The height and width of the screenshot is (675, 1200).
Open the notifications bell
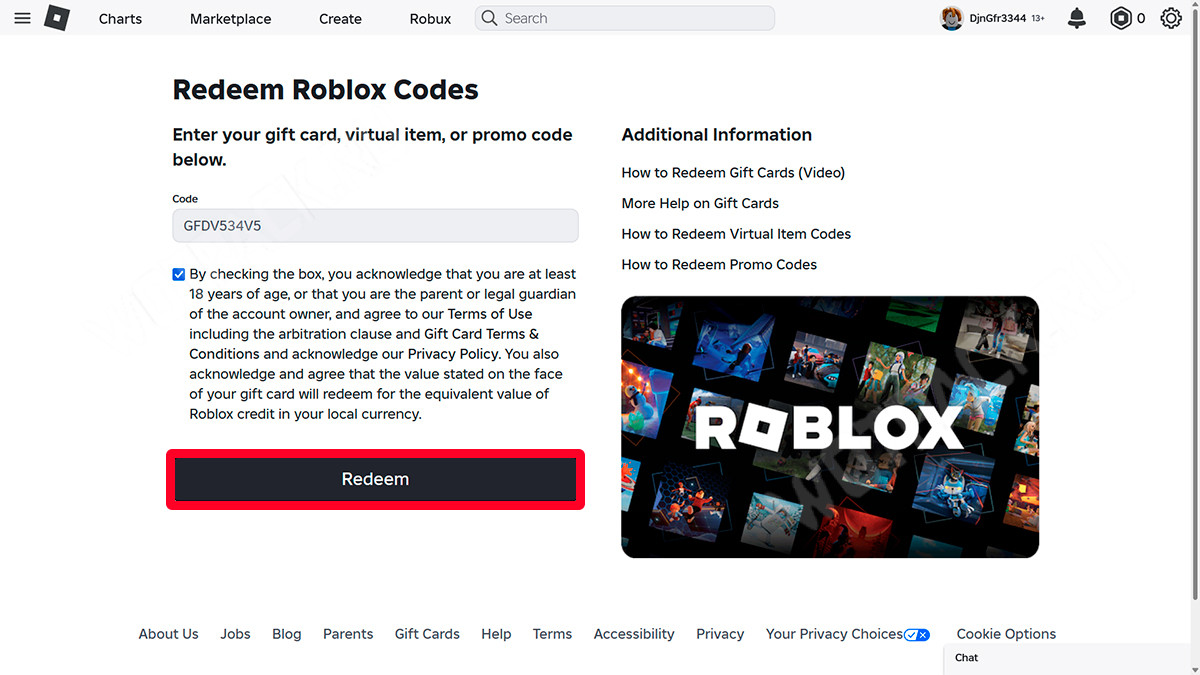(x=1077, y=18)
